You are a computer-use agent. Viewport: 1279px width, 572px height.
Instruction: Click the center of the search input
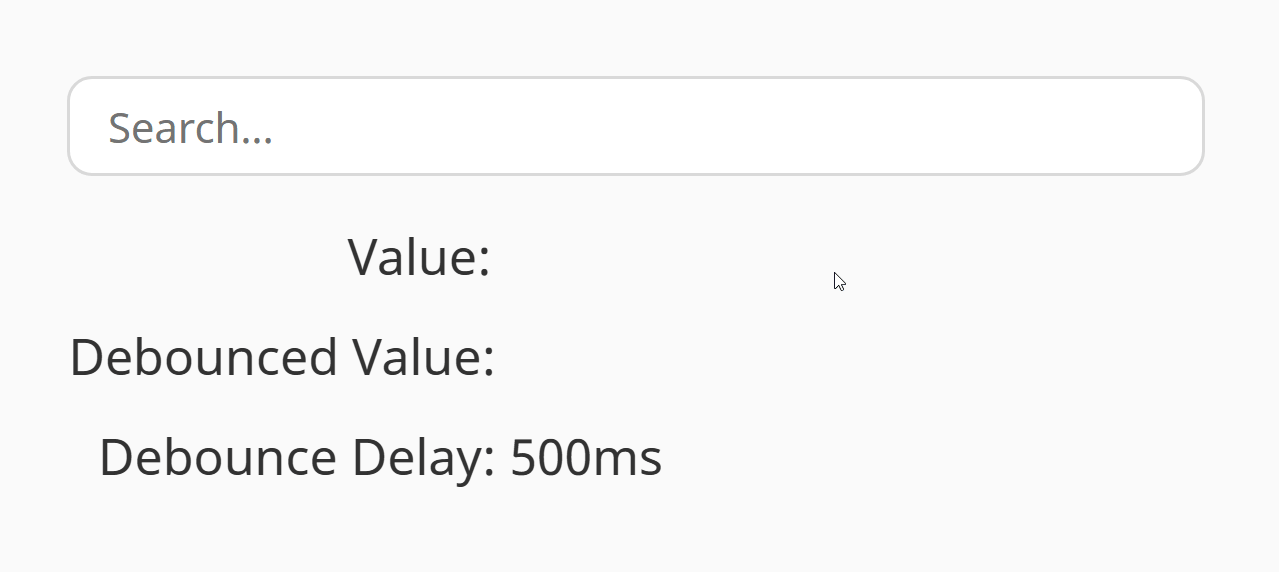635,127
